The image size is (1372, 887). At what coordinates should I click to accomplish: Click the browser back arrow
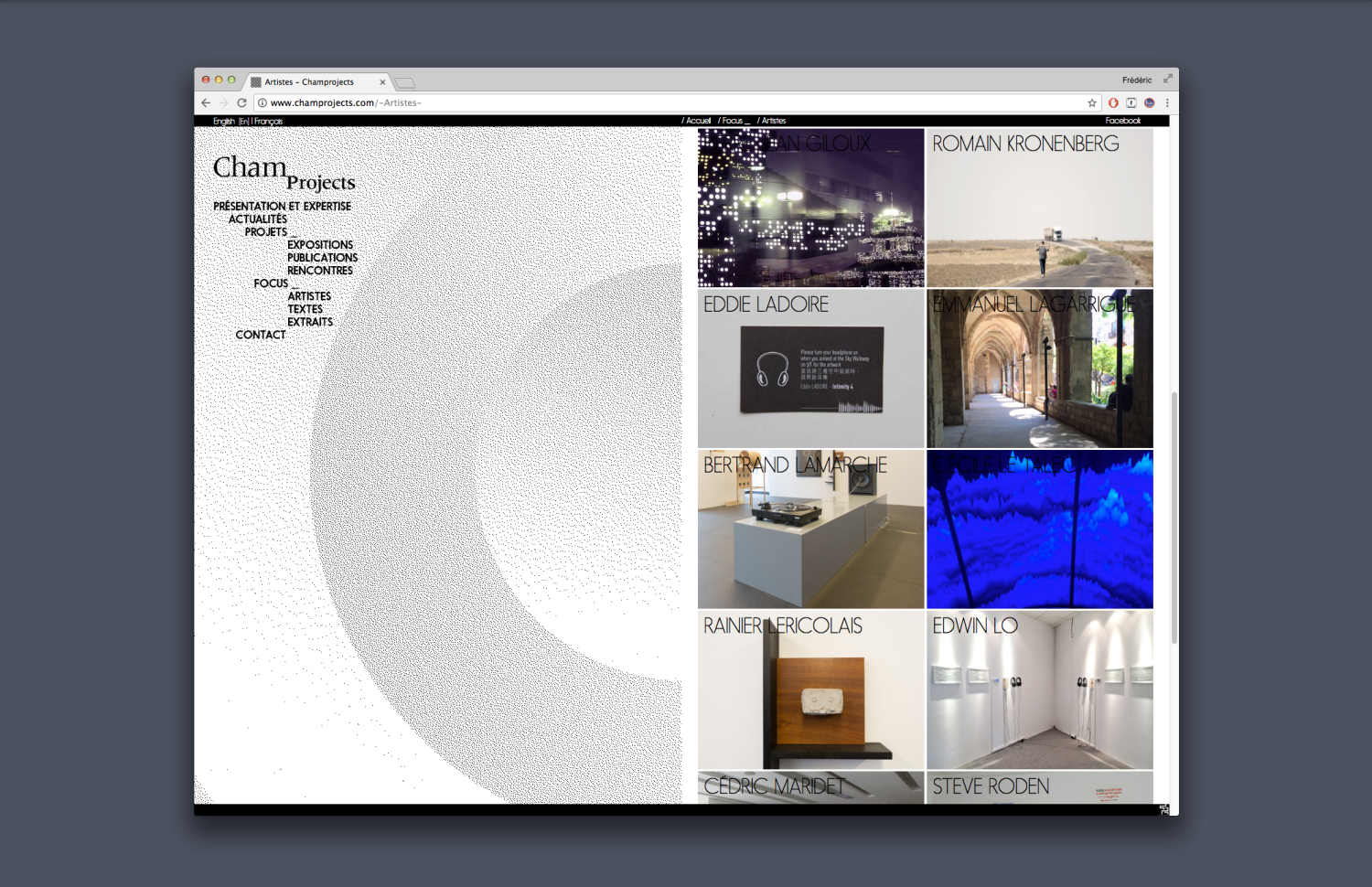point(206,103)
